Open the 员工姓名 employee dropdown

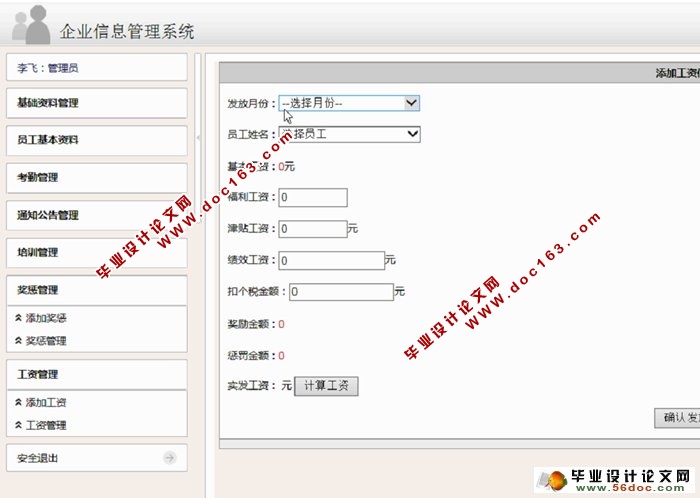pyautogui.click(x=349, y=134)
